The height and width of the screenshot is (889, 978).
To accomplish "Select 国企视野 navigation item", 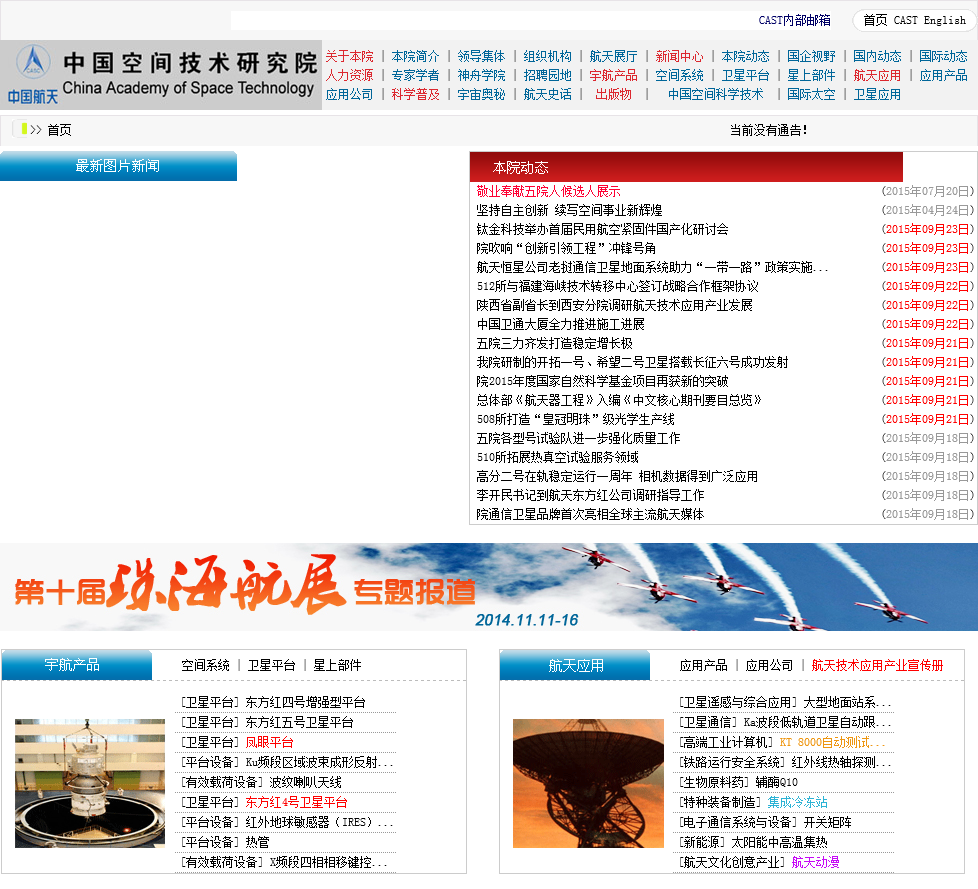I will click(x=811, y=57).
